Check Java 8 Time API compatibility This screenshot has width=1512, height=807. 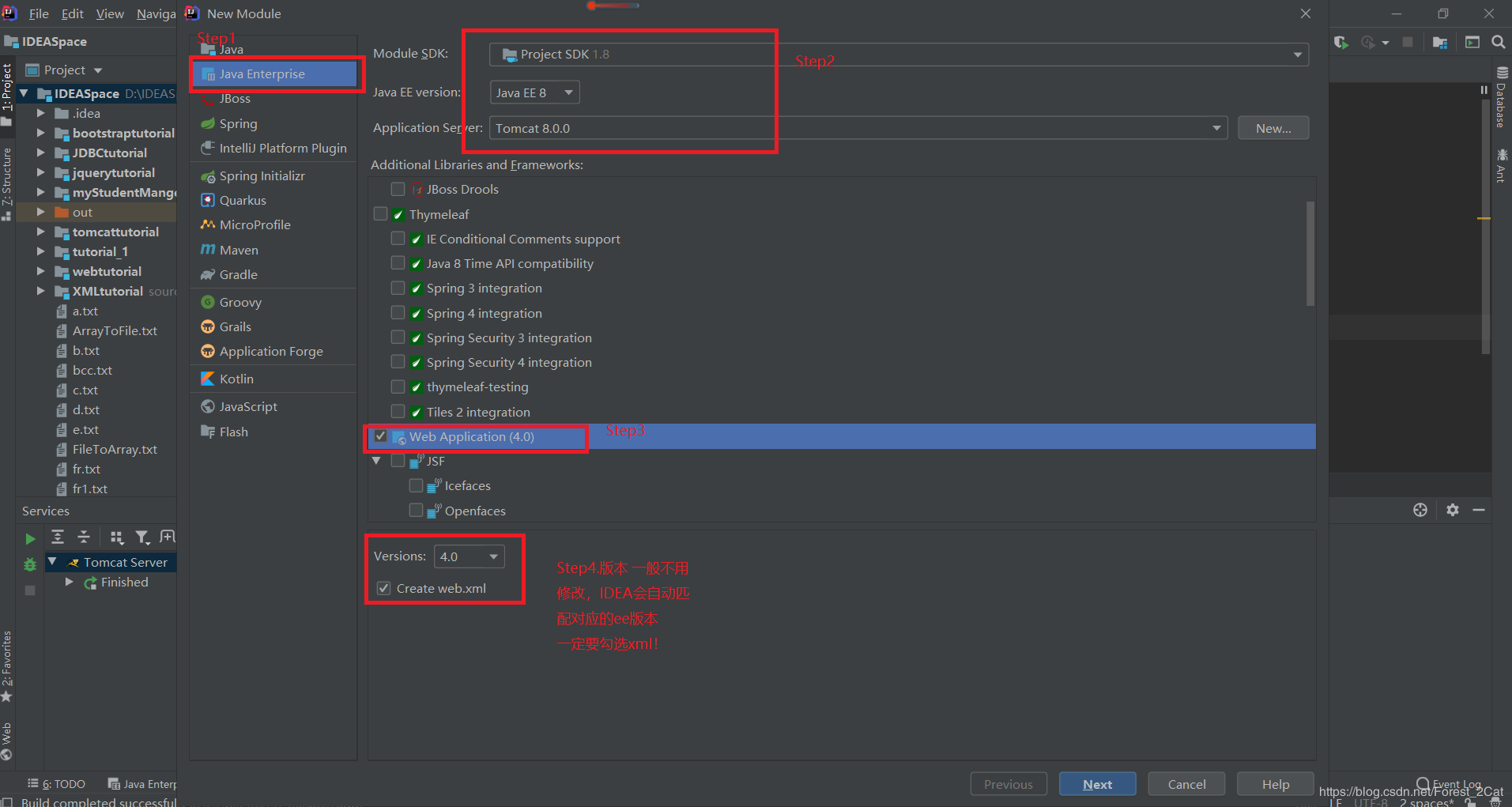pyautogui.click(x=398, y=263)
